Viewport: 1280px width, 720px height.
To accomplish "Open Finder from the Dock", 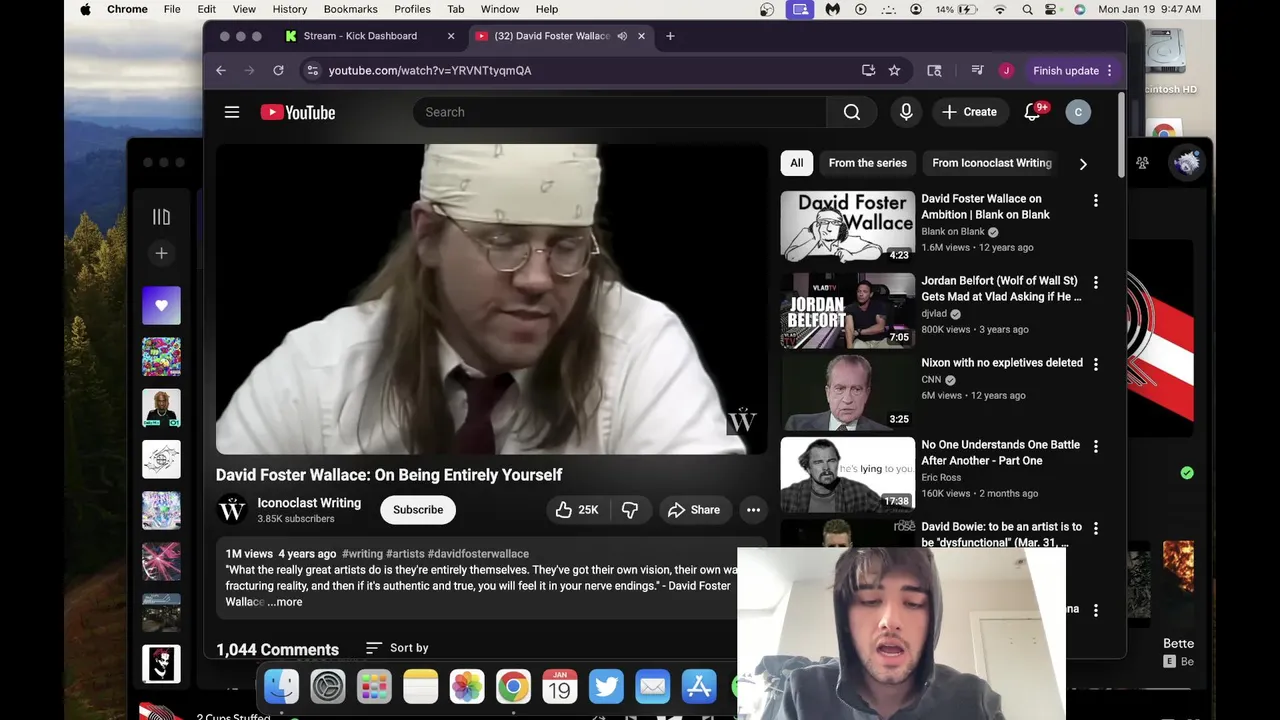I will click(281, 686).
